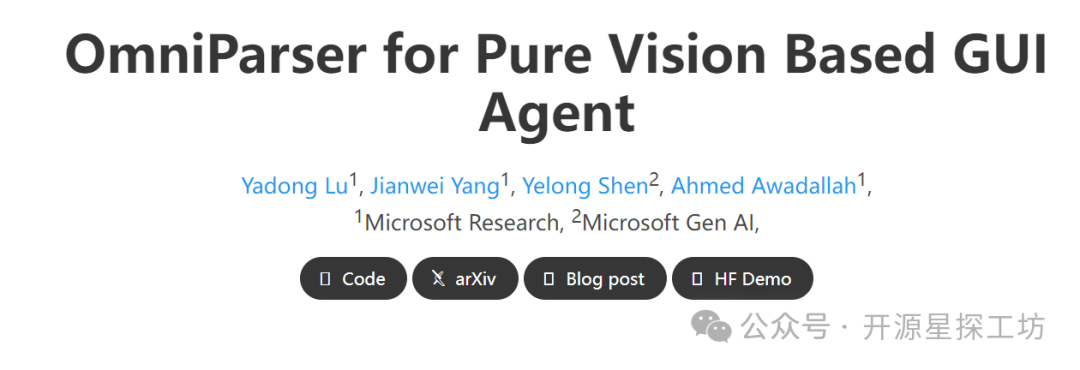1080x370 pixels.
Task: Open Yadong Lu's author link
Action: click(294, 186)
